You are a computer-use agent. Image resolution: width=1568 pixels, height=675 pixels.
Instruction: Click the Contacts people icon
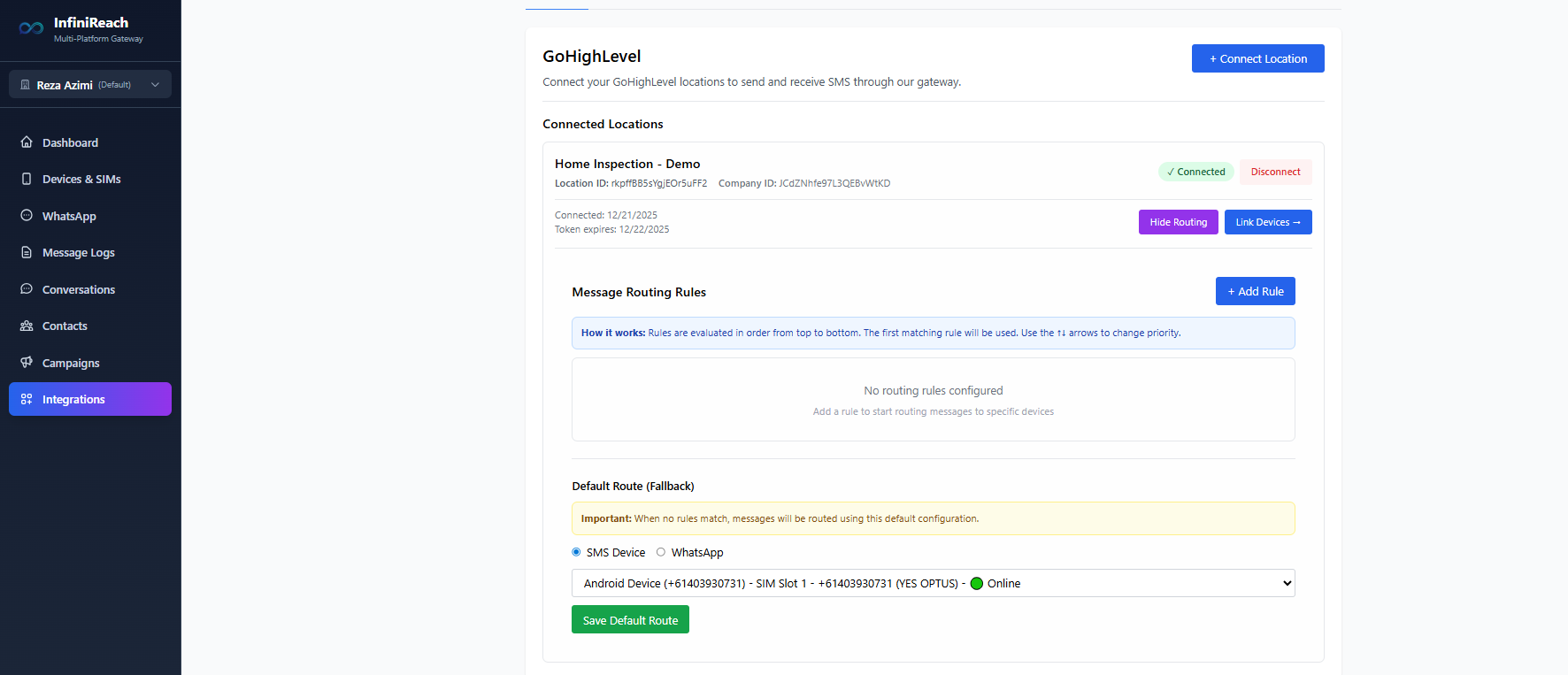[27, 326]
